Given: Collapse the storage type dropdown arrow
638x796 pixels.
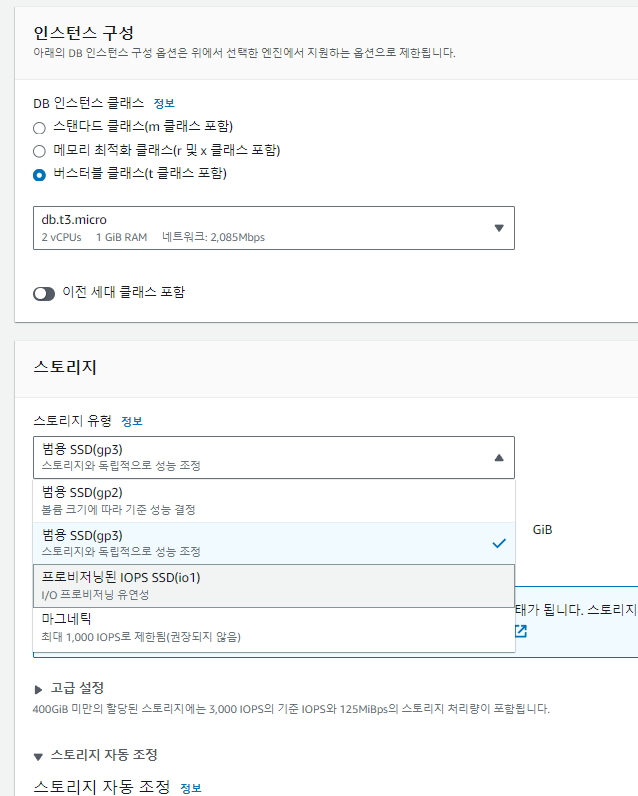Looking at the screenshot, I should pyautogui.click(x=499, y=458).
